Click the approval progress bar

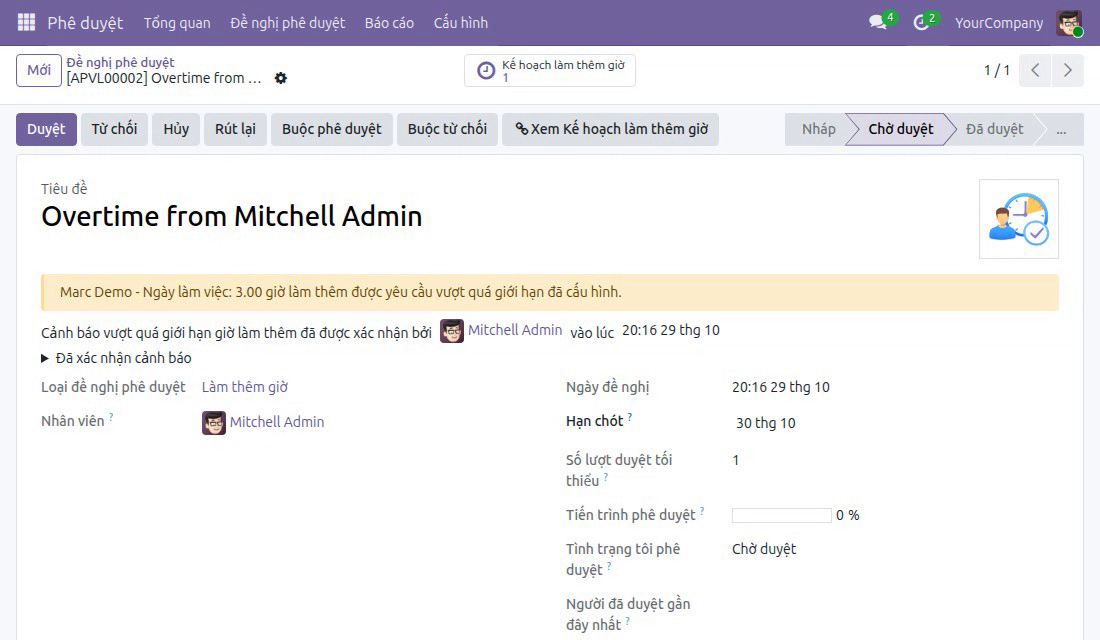tap(782, 515)
